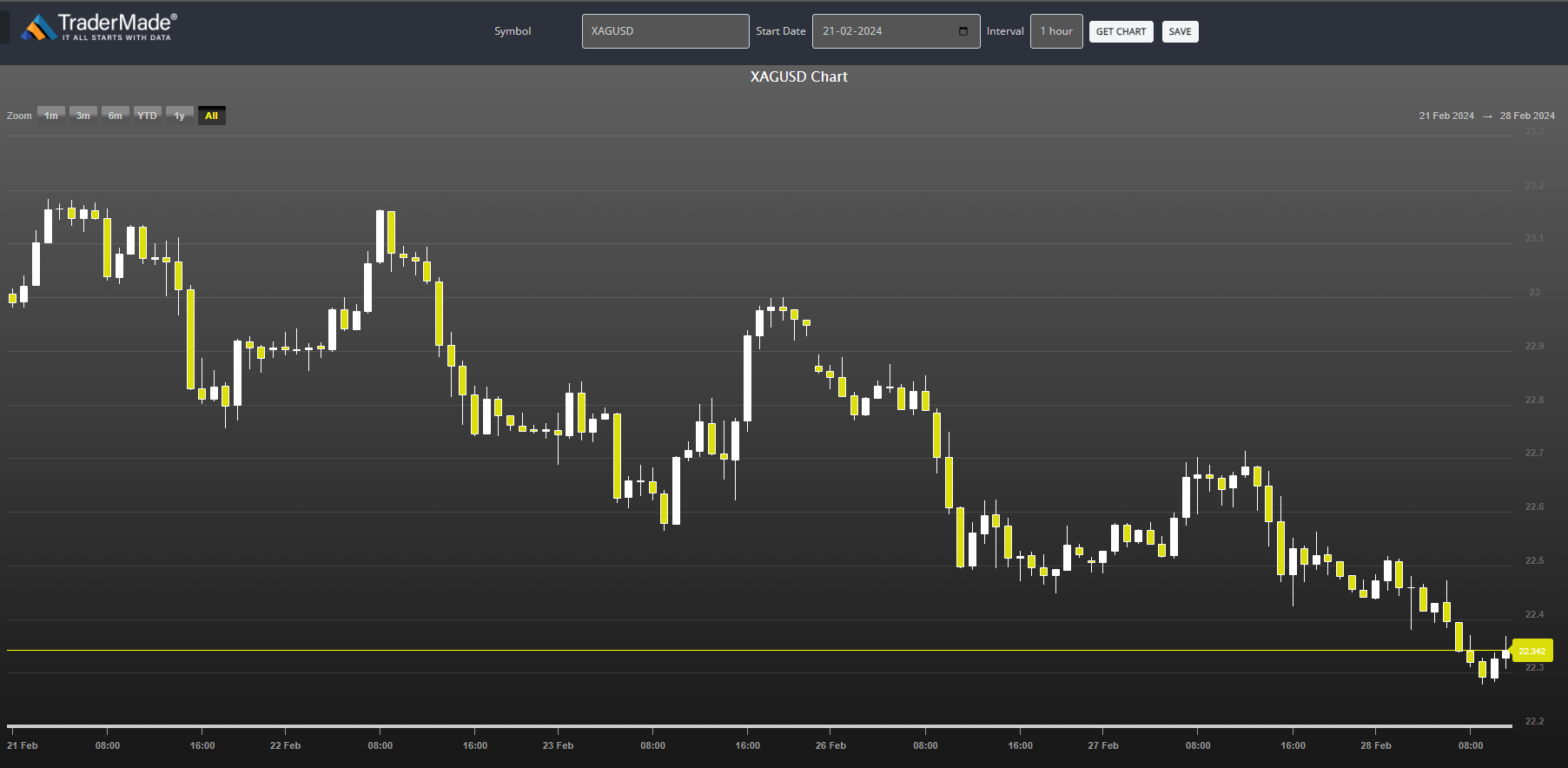
Task: Click the 22.5 y-axis price label
Action: pyautogui.click(x=1535, y=560)
